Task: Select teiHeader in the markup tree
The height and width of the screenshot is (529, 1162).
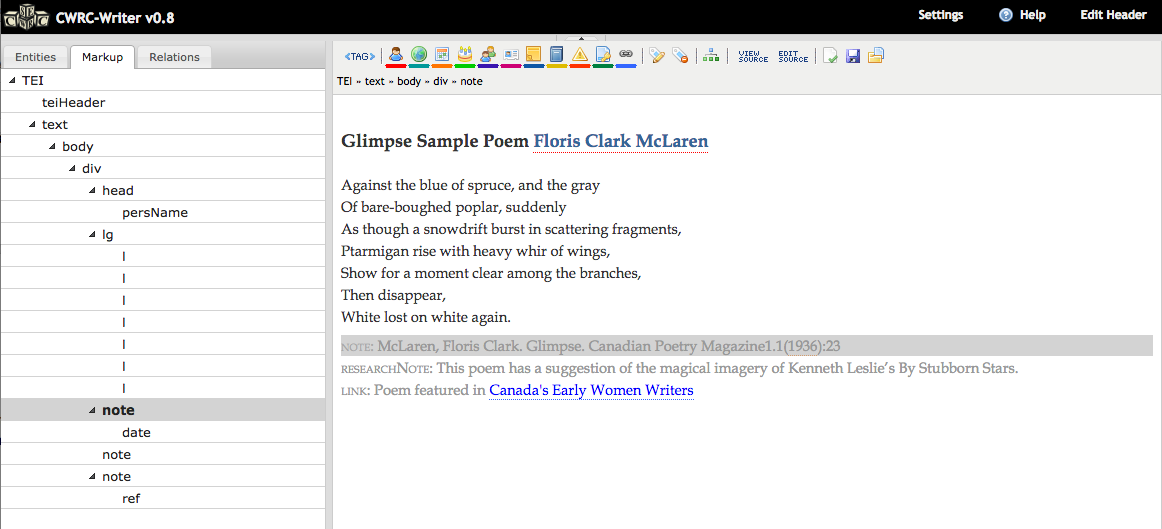Action: [73, 102]
